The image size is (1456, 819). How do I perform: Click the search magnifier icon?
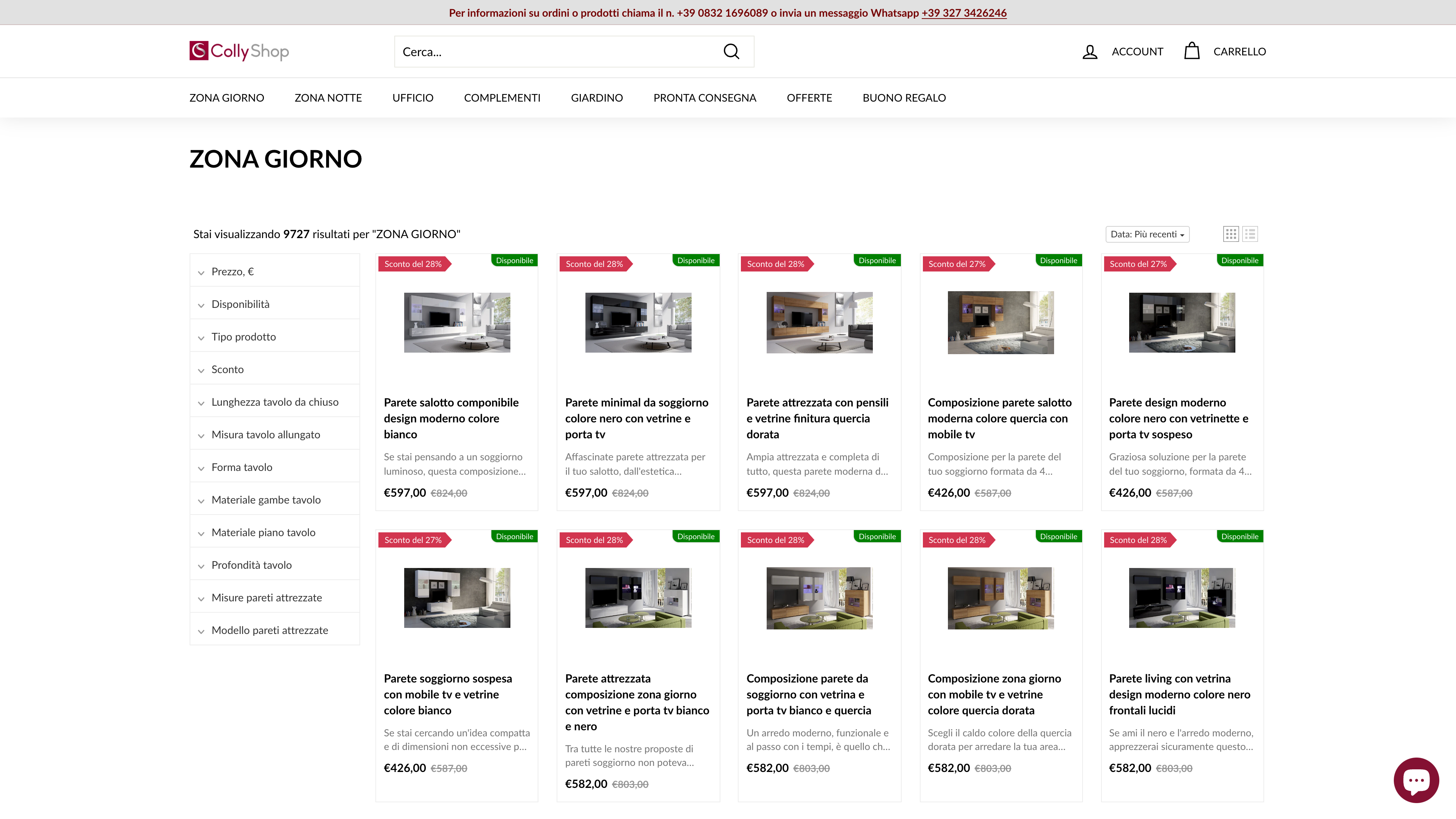coord(731,52)
